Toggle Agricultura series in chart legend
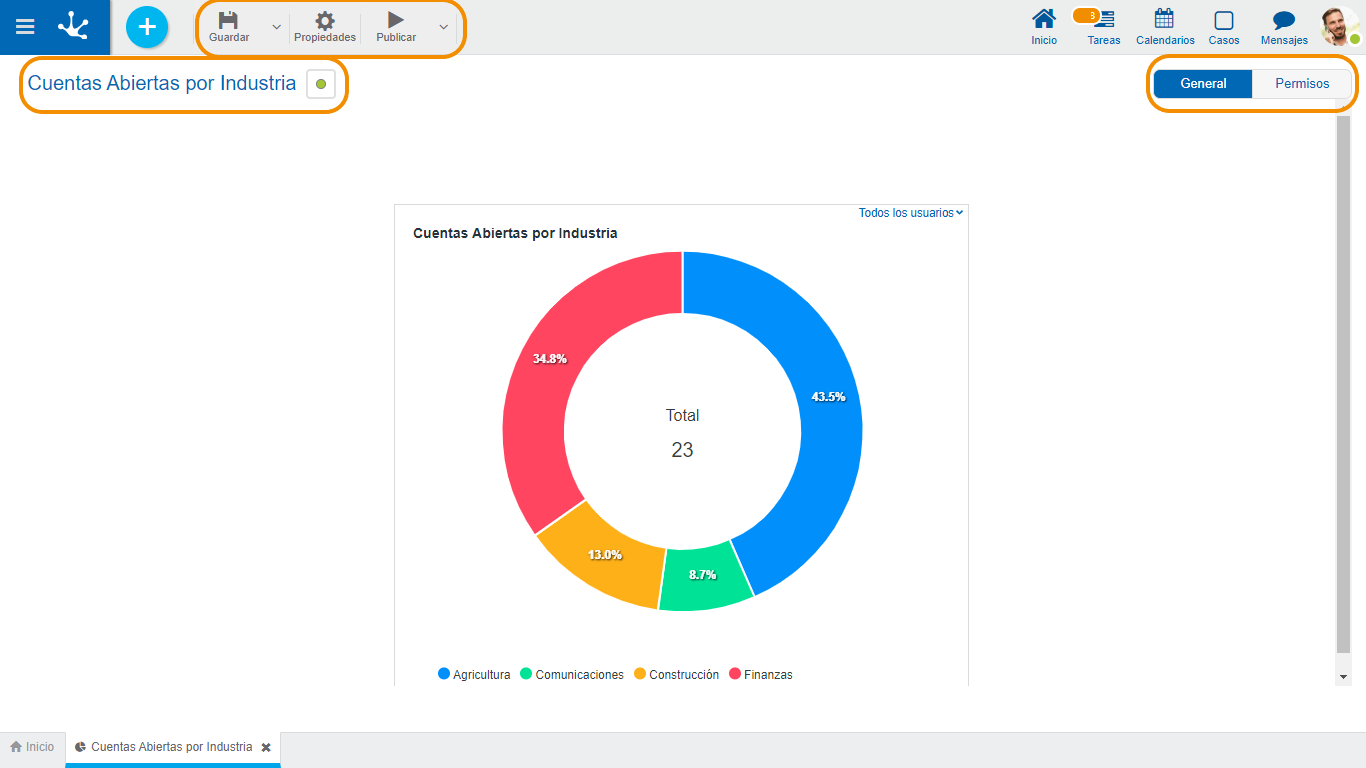 click(474, 674)
